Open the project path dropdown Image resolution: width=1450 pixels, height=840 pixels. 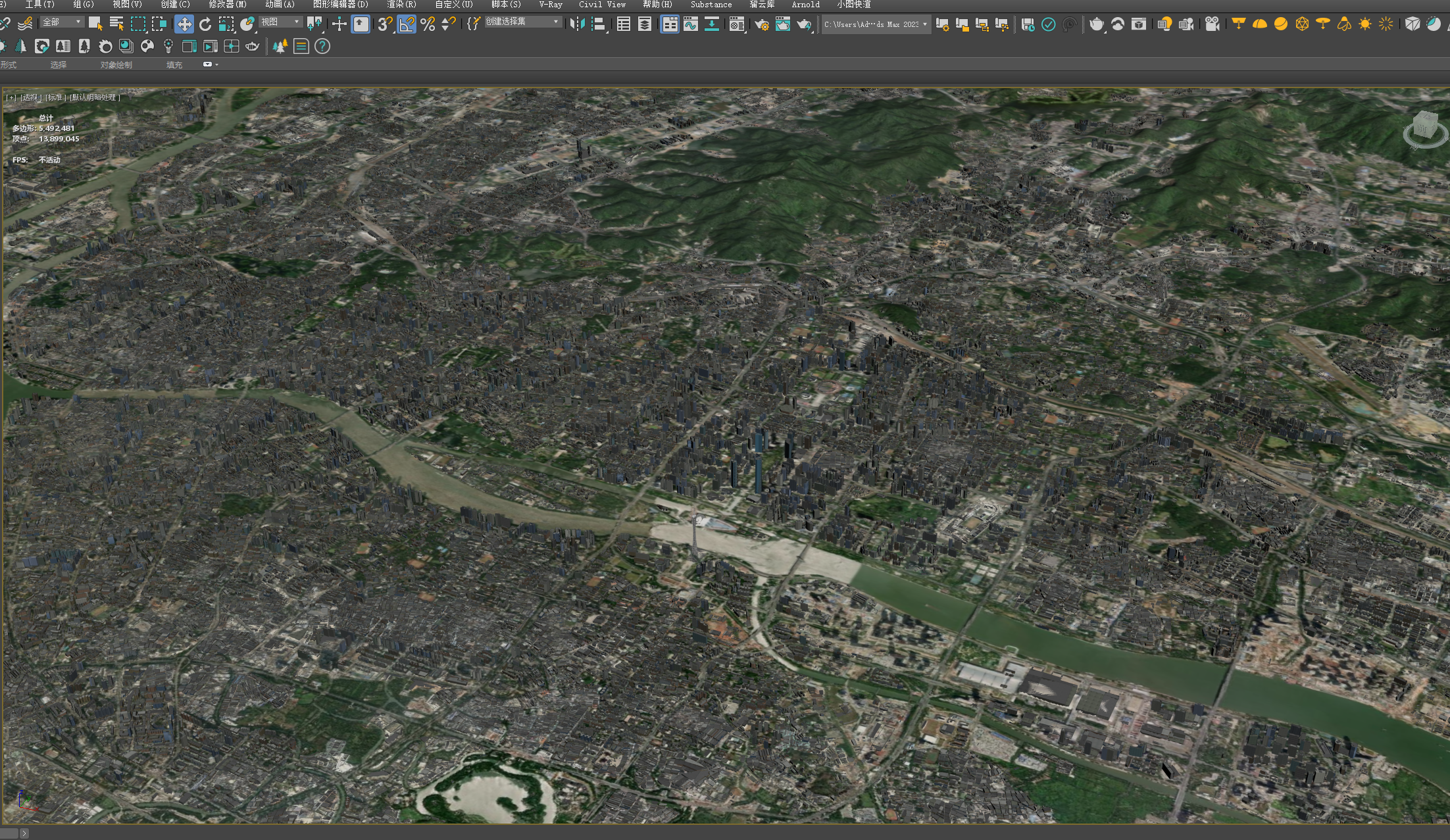click(876, 24)
